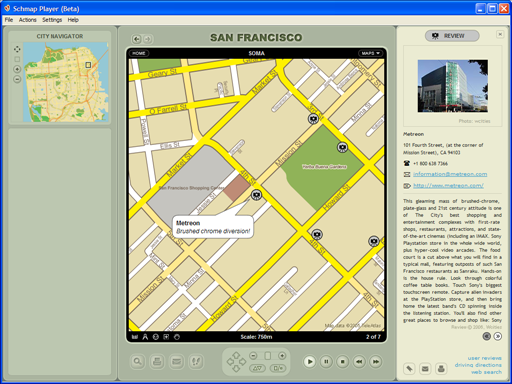Click the square box icon in City Navigator
The width and height of the screenshot is (512, 384).
[x=17, y=59]
